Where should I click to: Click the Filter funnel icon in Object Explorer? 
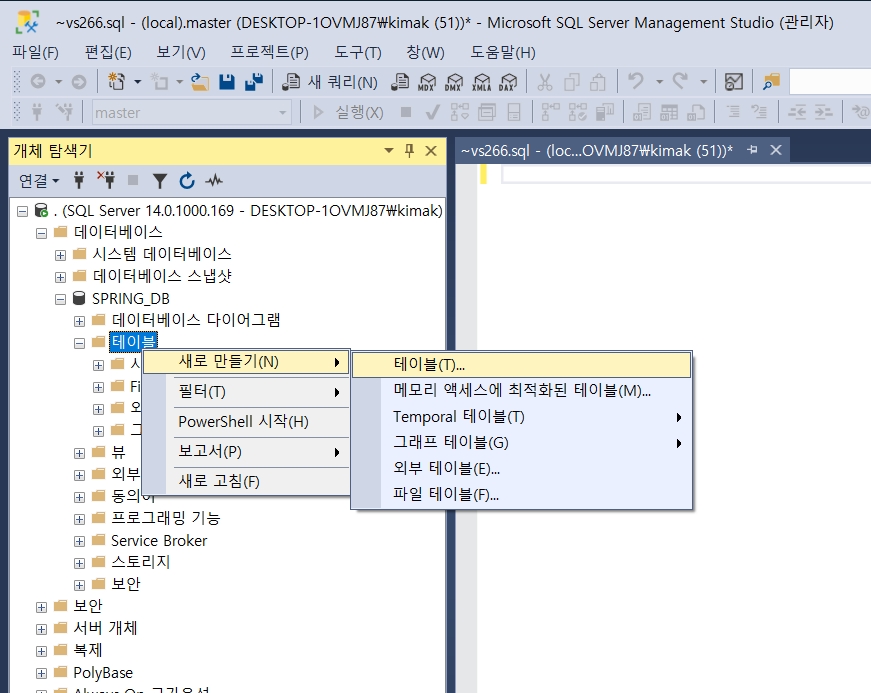coord(160,180)
